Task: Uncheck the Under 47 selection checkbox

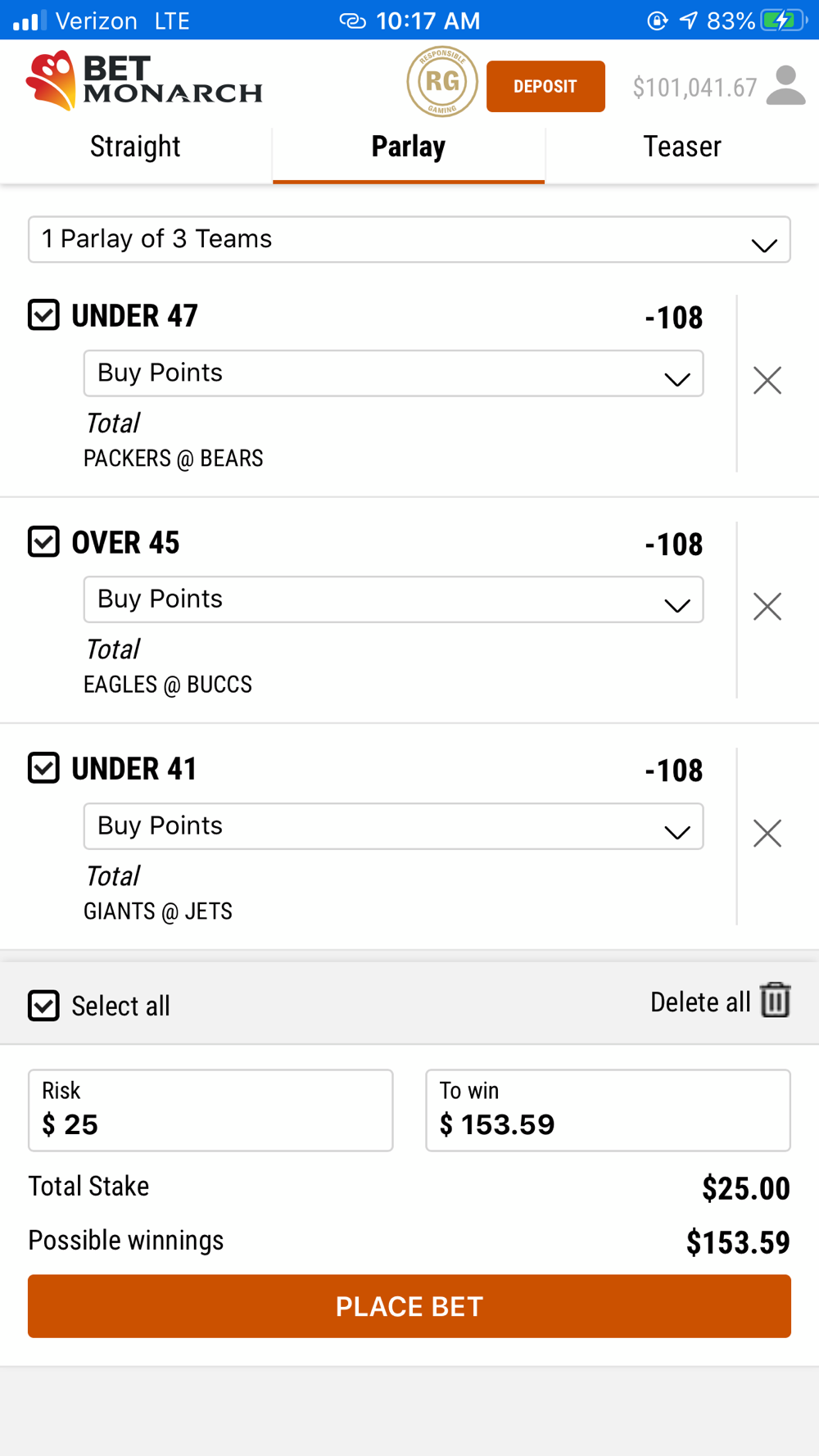Action: (43, 314)
